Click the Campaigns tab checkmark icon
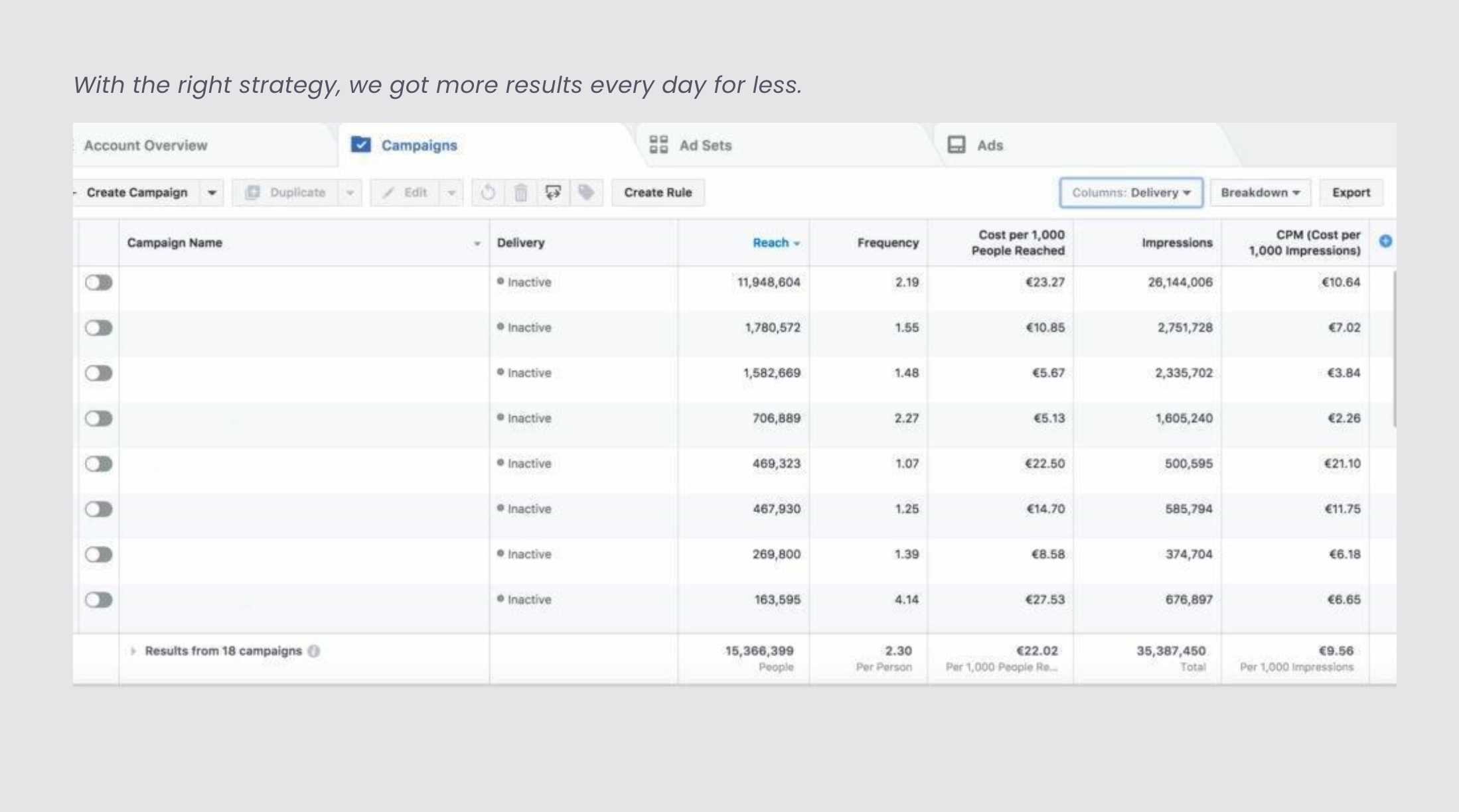 360,145
